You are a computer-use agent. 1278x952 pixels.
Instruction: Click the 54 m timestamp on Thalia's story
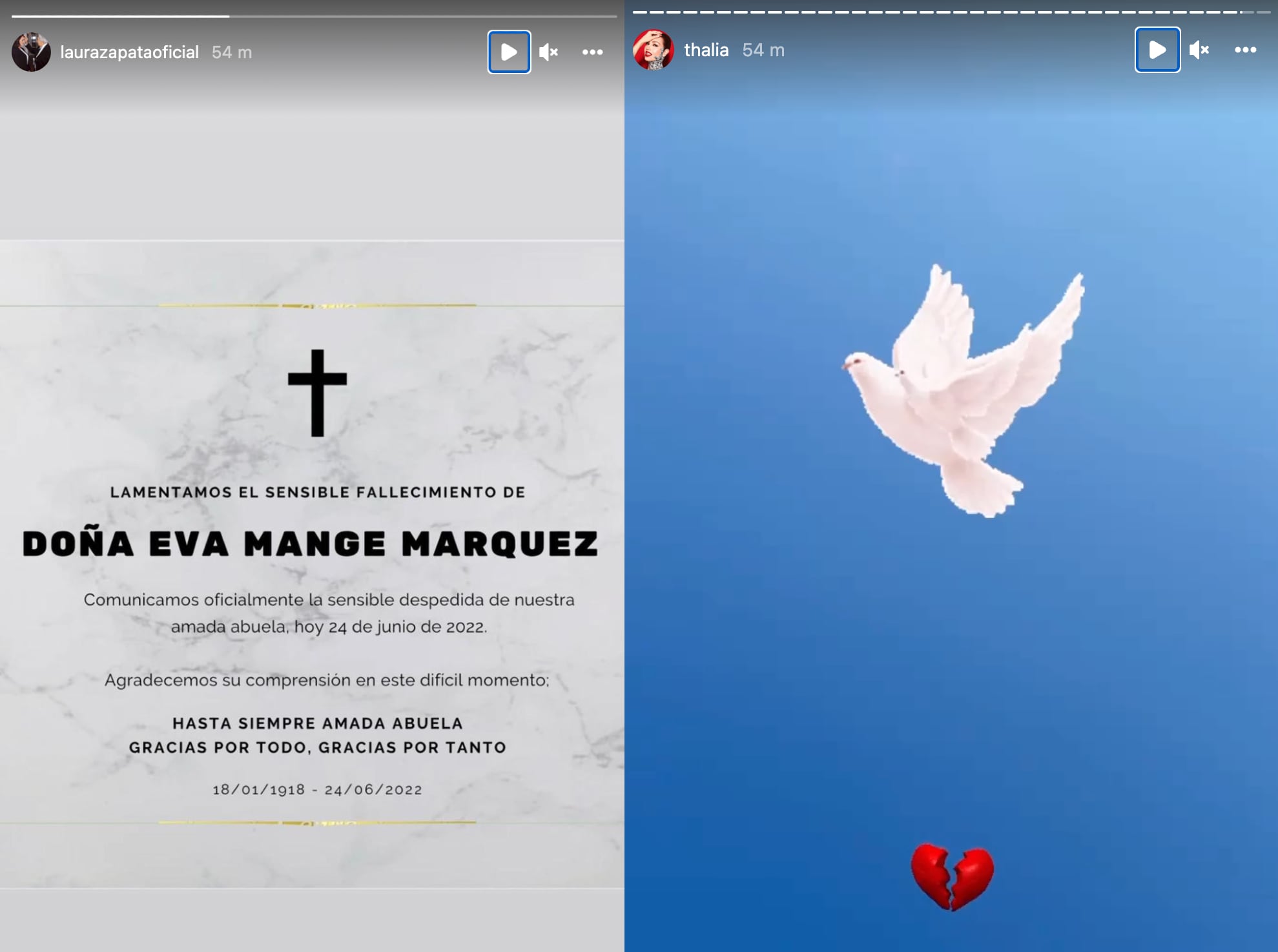tap(763, 49)
